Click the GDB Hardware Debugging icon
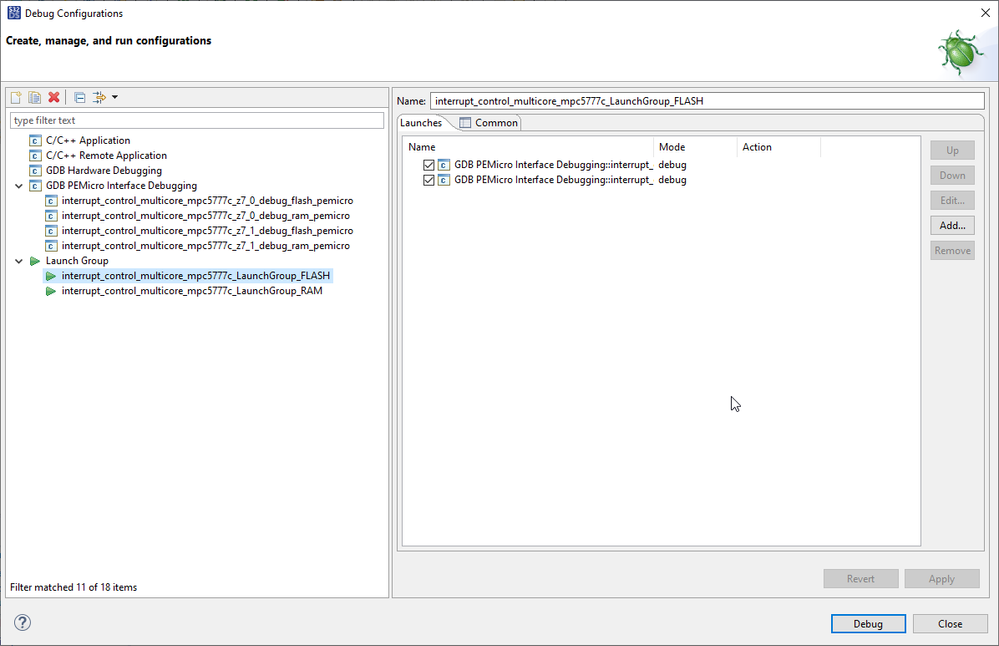999x646 pixels. (35, 171)
